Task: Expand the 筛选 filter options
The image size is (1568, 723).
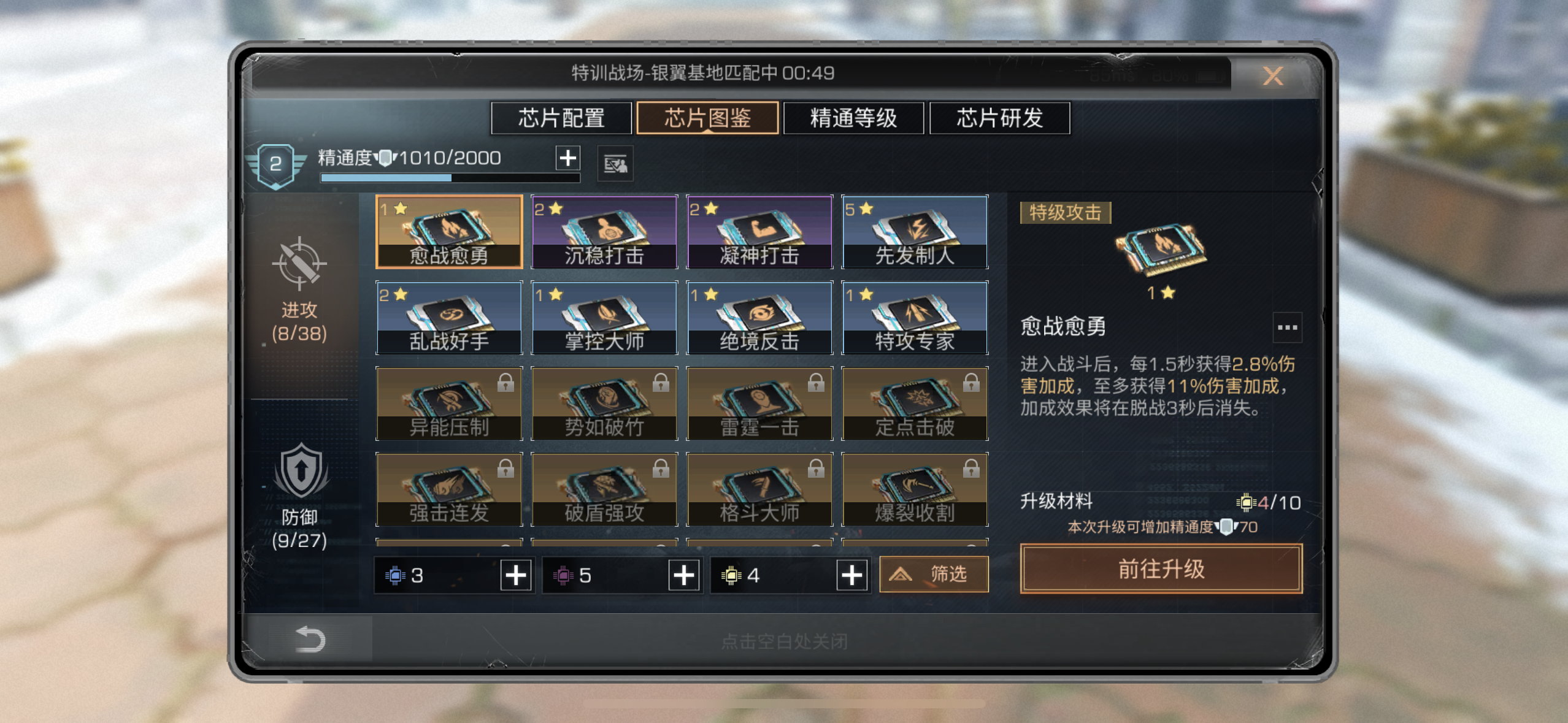Action: (x=934, y=574)
